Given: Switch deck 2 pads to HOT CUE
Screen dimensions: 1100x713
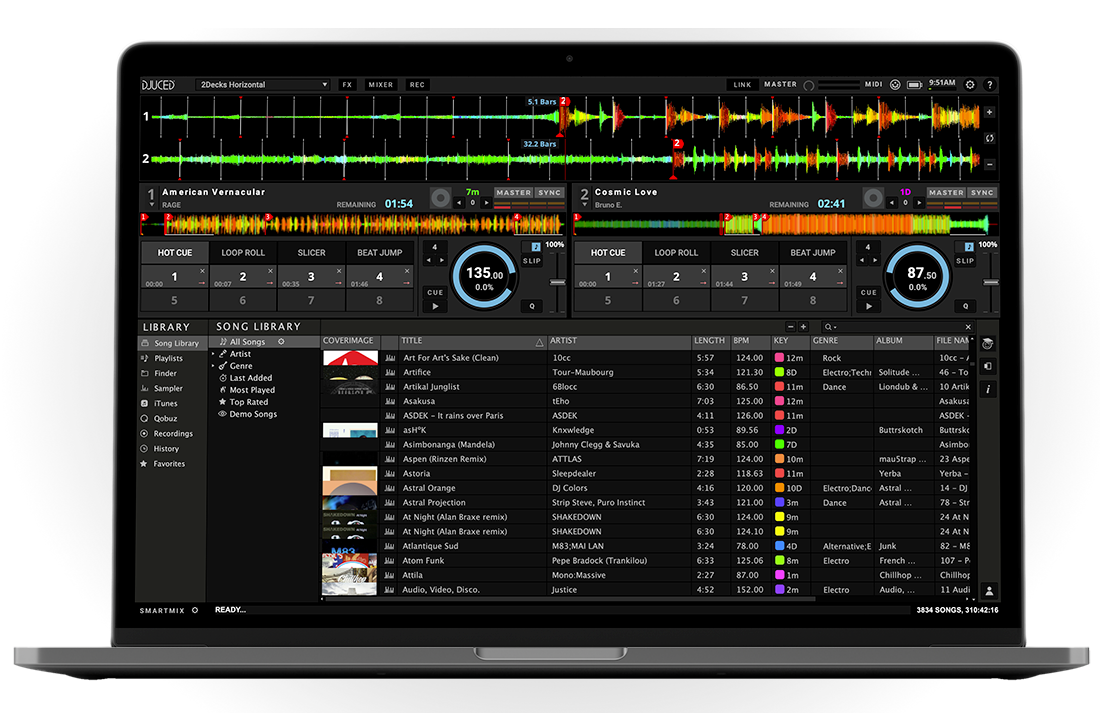Looking at the screenshot, I should click(608, 253).
